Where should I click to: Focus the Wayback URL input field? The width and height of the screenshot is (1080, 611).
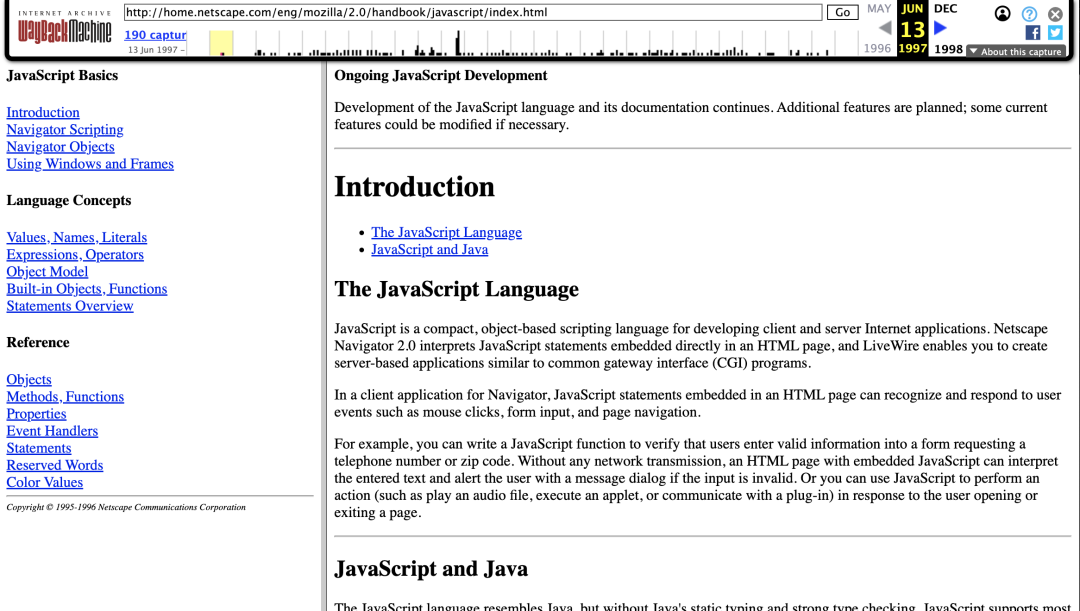tap(472, 12)
